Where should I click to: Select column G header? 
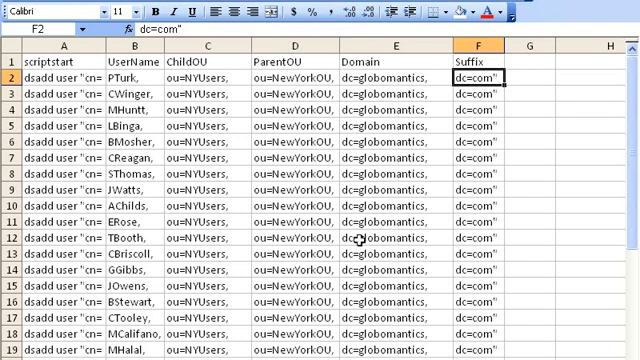530,46
